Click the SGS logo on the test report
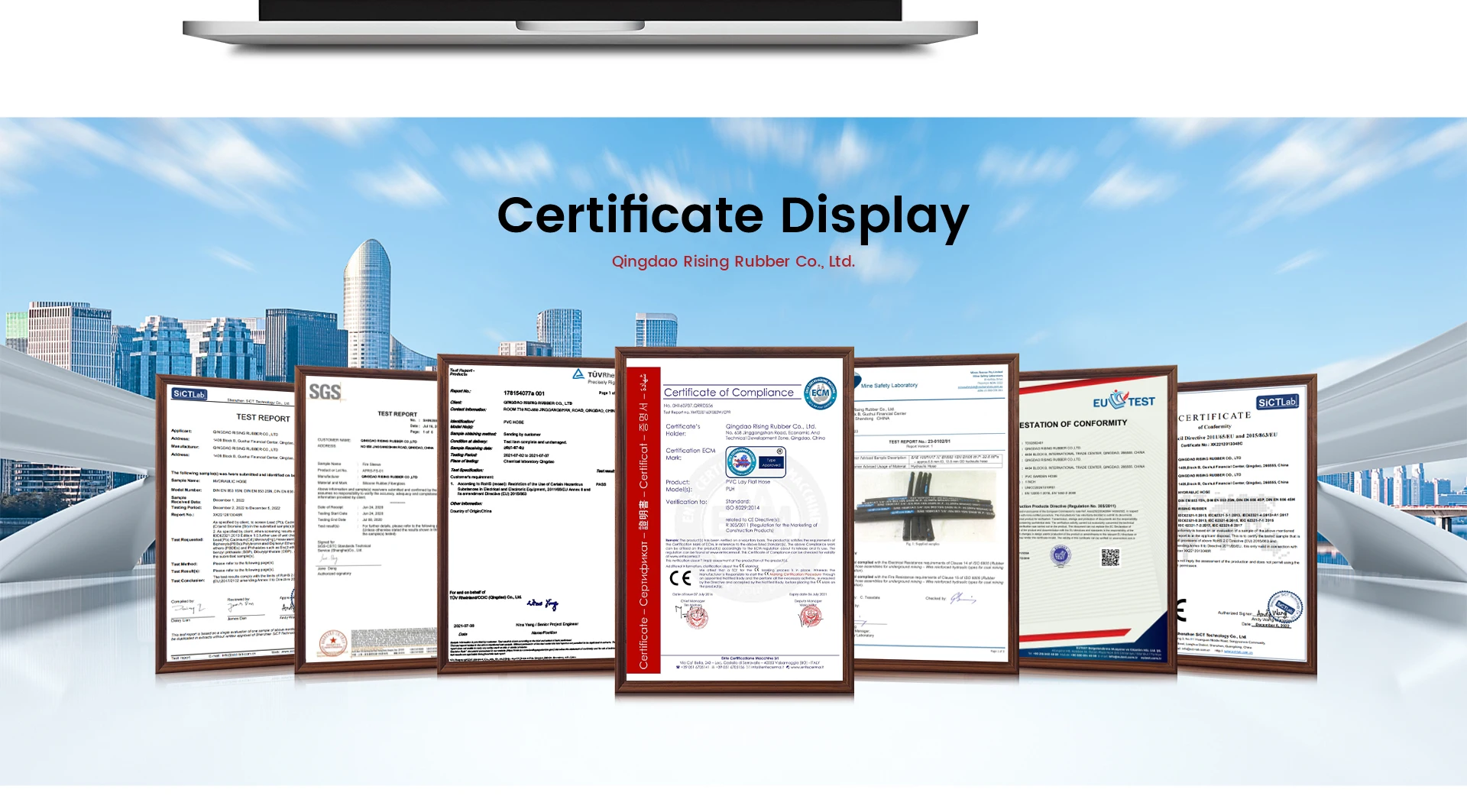The width and height of the screenshot is (1467, 812). pos(325,392)
